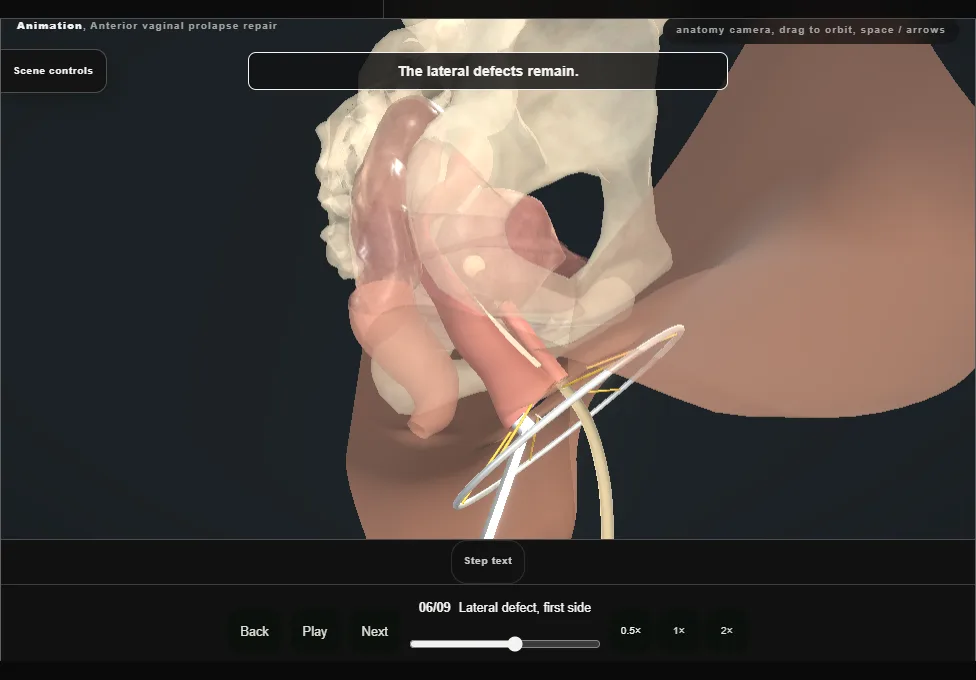
Task: Click Play to start the animation
Action: pos(315,631)
